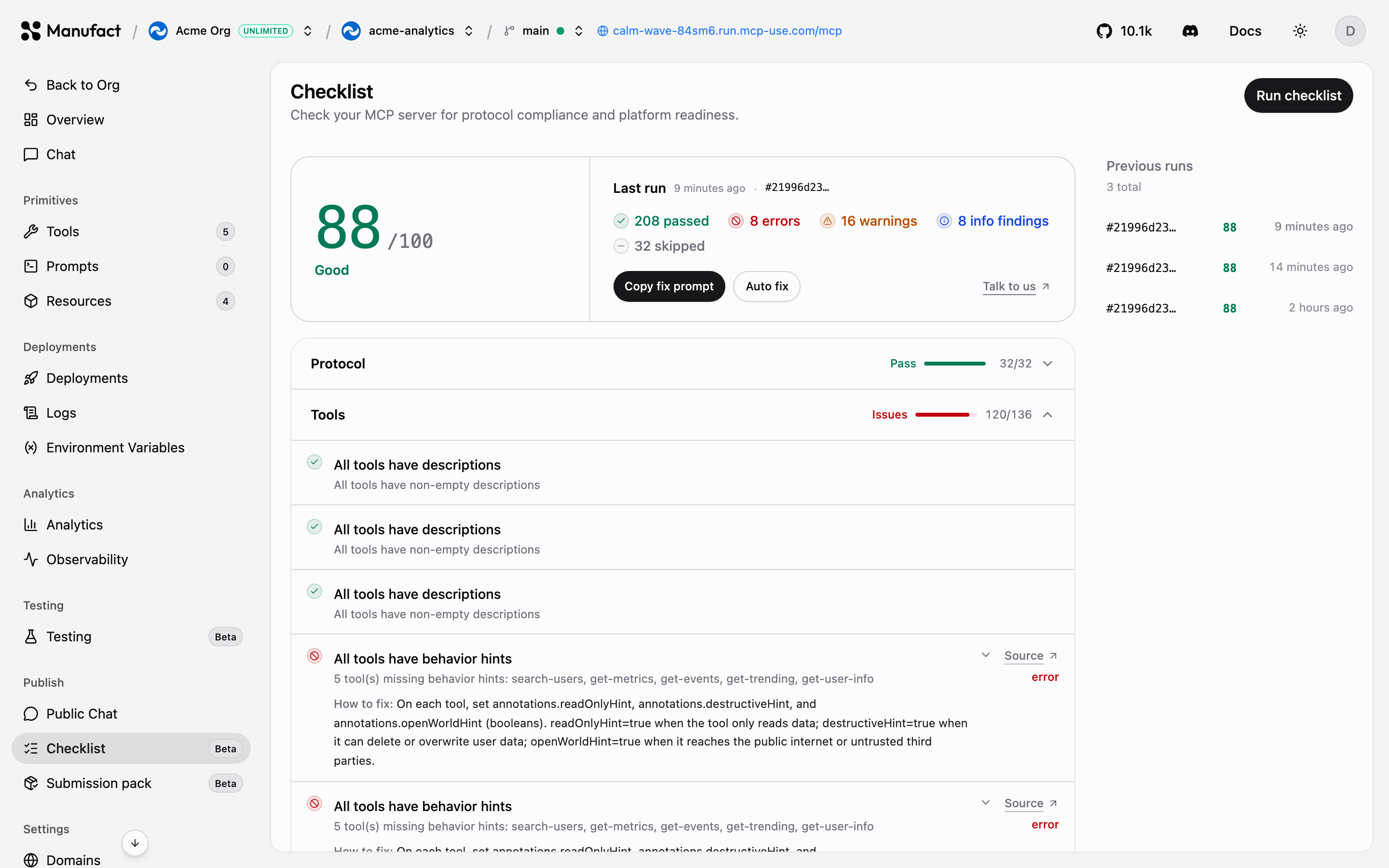1389x868 pixels.
Task: Click the first behavior hints error icon
Action: [314, 656]
